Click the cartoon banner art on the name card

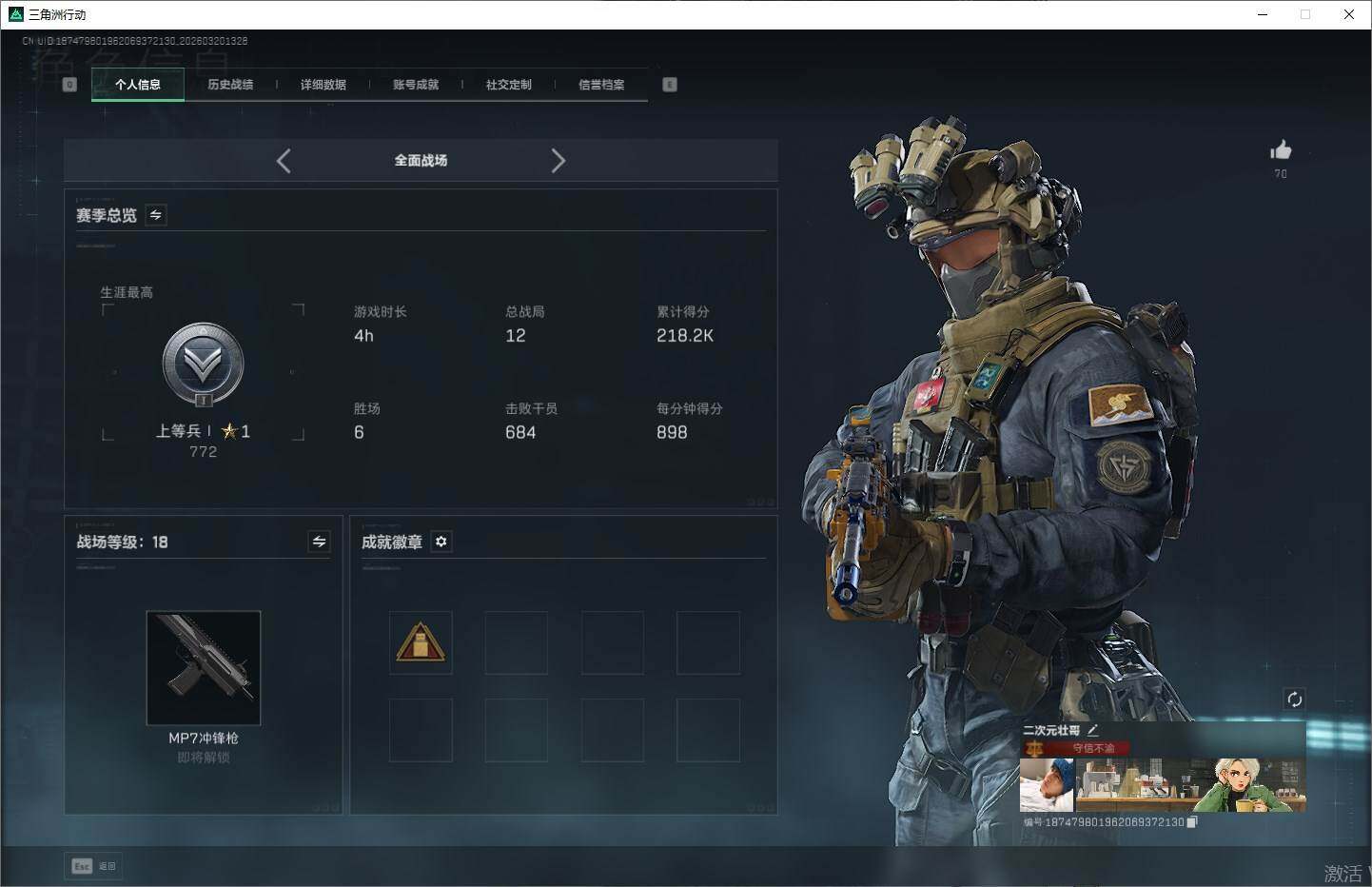coord(1190,785)
